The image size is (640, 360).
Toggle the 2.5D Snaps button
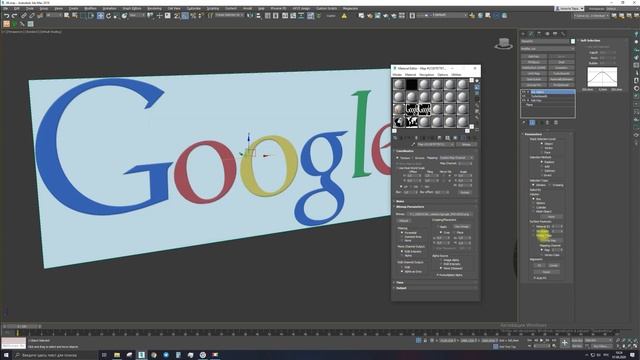coord(177,16)
